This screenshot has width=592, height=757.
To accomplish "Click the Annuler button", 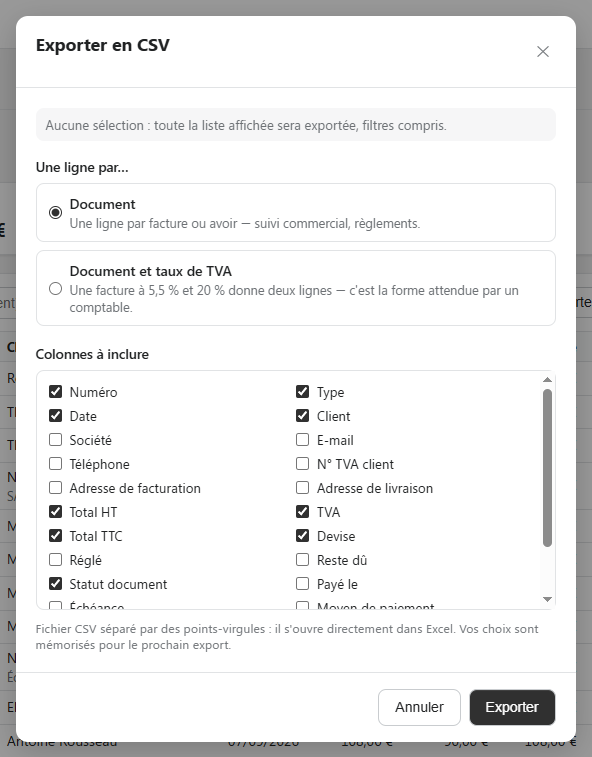I will click(x=419, y=707).
